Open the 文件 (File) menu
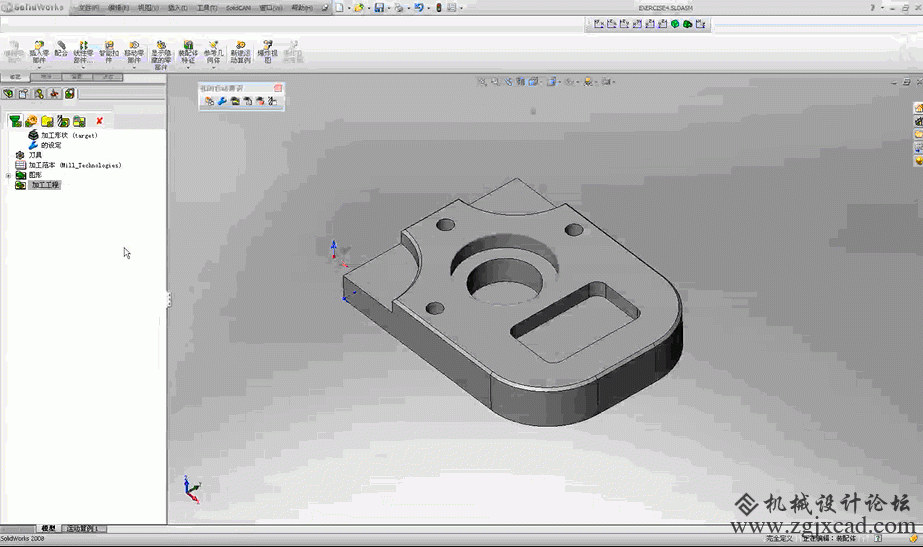The height and width of the screenshot is (547, 923). coord(88,8)
